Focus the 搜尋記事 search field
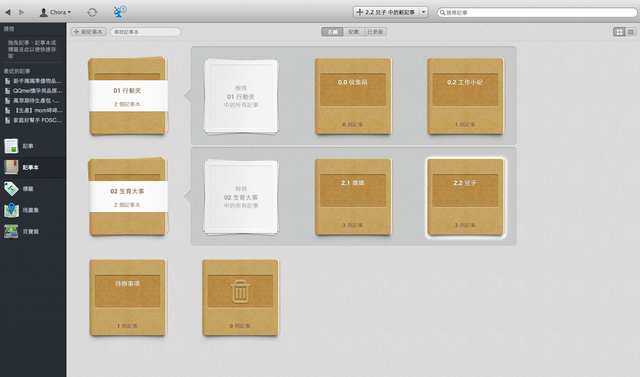The height and width of the screenshot is (377, 640). pyautogui.click(x=537, y=13)
